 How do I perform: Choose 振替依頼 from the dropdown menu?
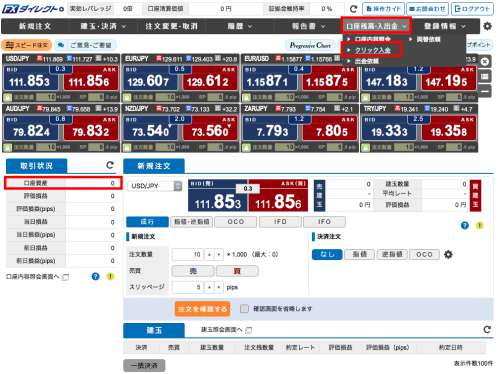click(x=428, y=39)
